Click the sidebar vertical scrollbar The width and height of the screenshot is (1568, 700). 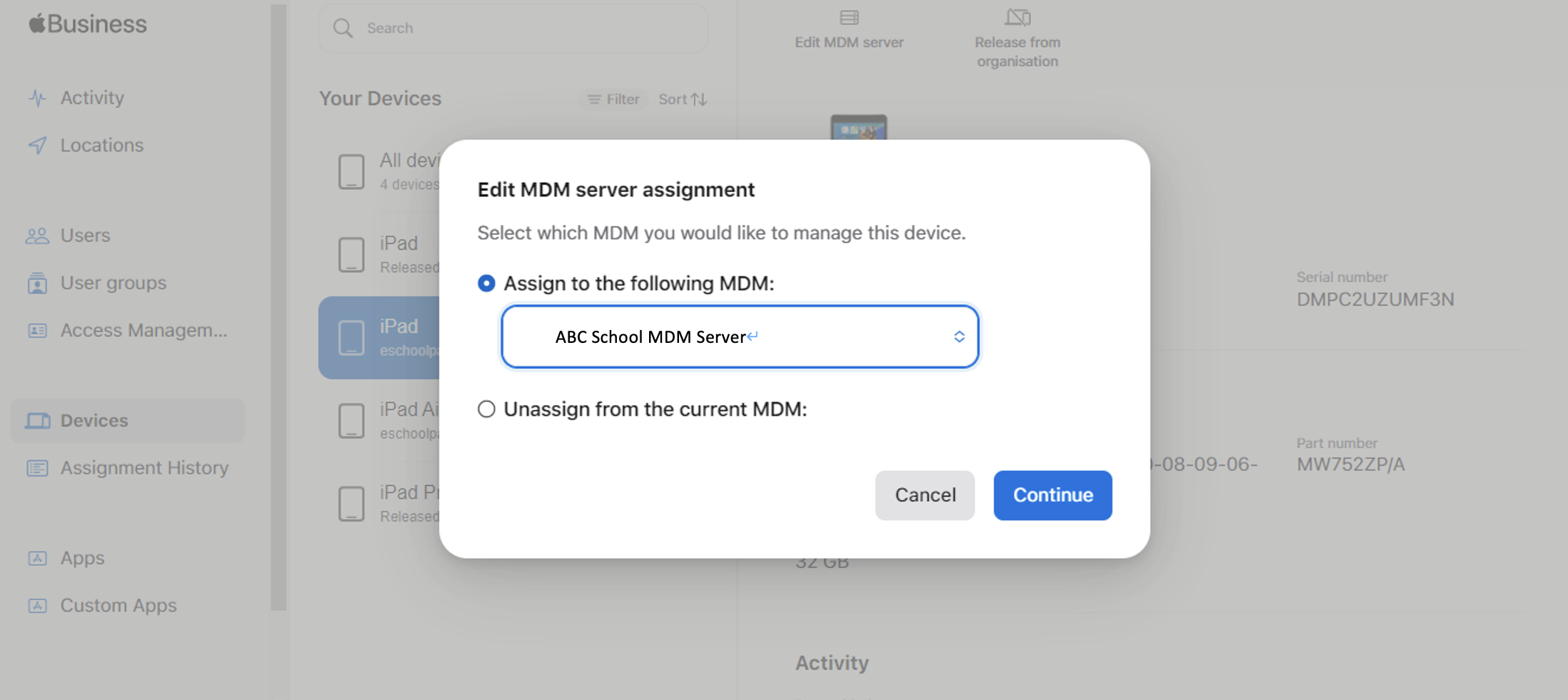[x=278, y=307]
